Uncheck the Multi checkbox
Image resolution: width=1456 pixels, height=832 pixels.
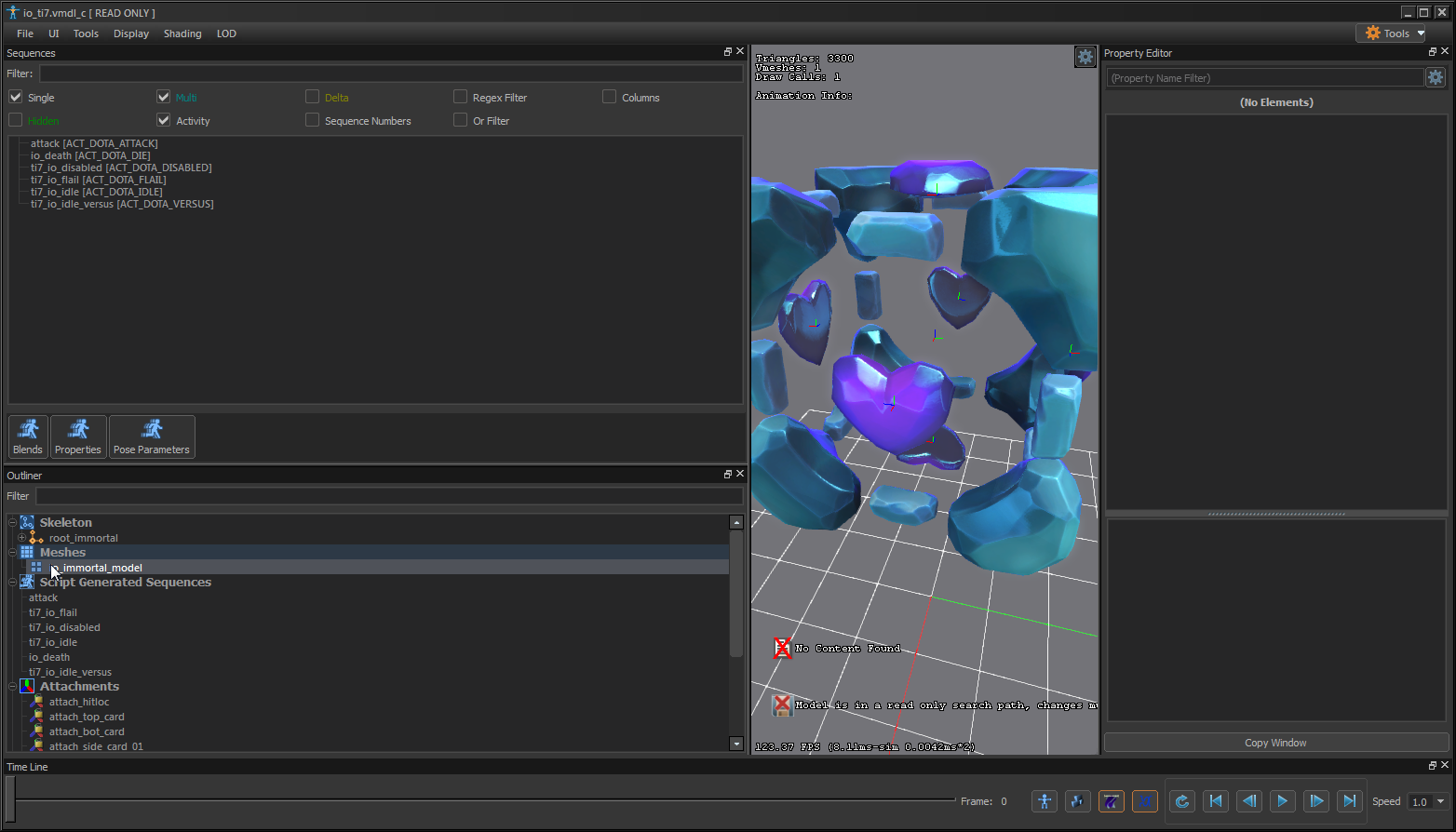[x=164, y=97]
